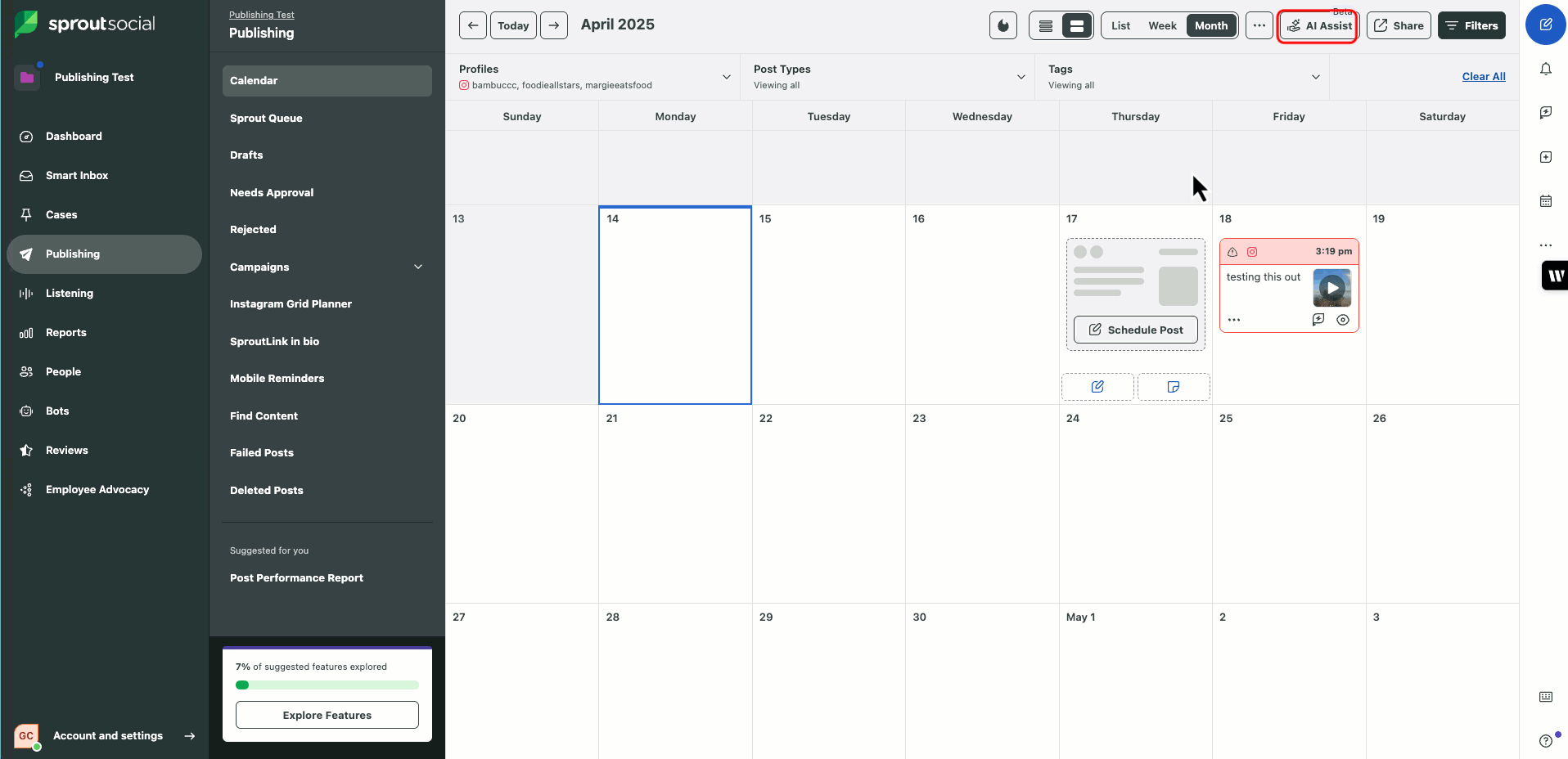Open People in the sidebar
Image resolution: width=1568 pixels, height=759 pixels.
(104, 372)
